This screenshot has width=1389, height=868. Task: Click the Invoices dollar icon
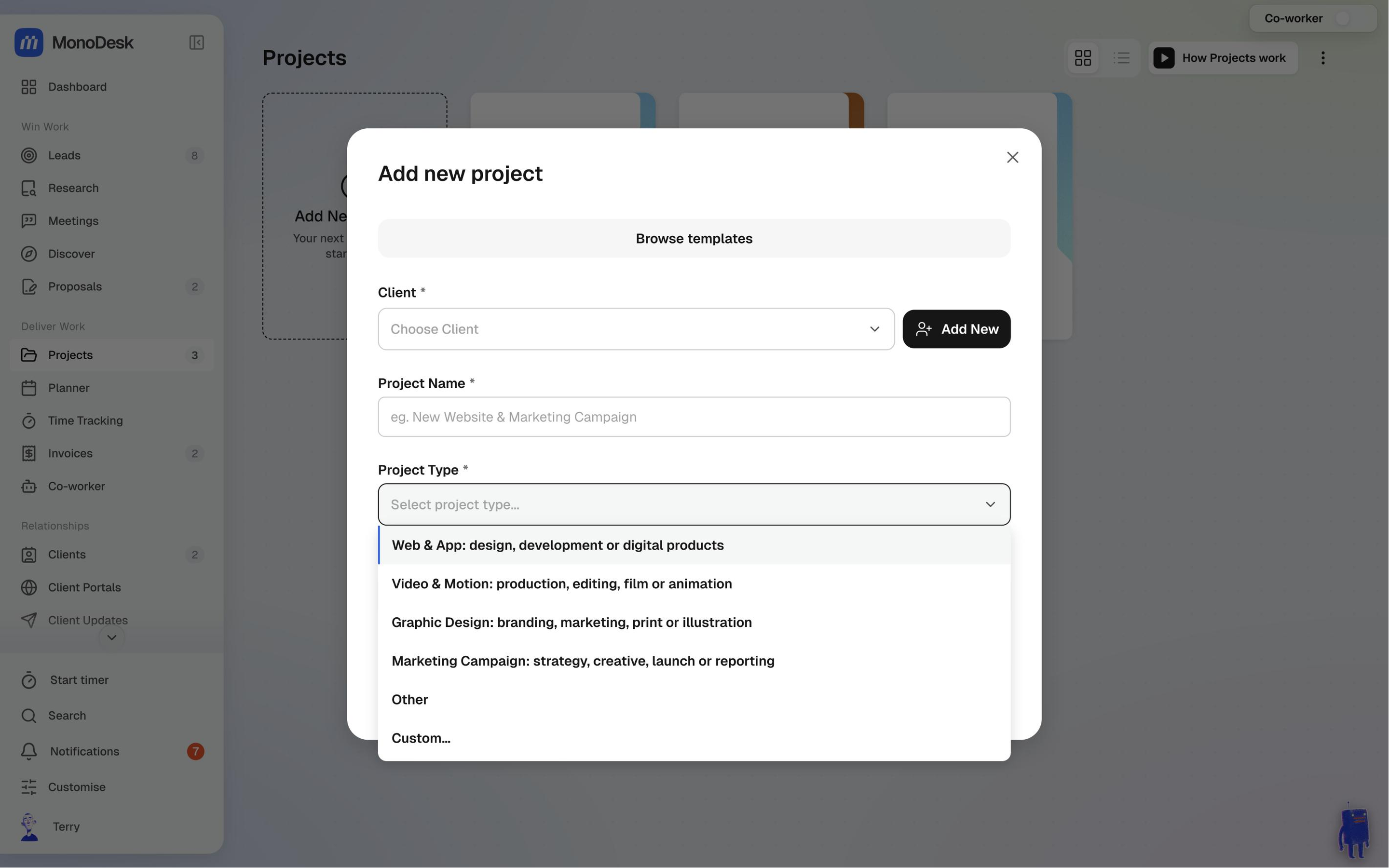[x=29, y=453]
